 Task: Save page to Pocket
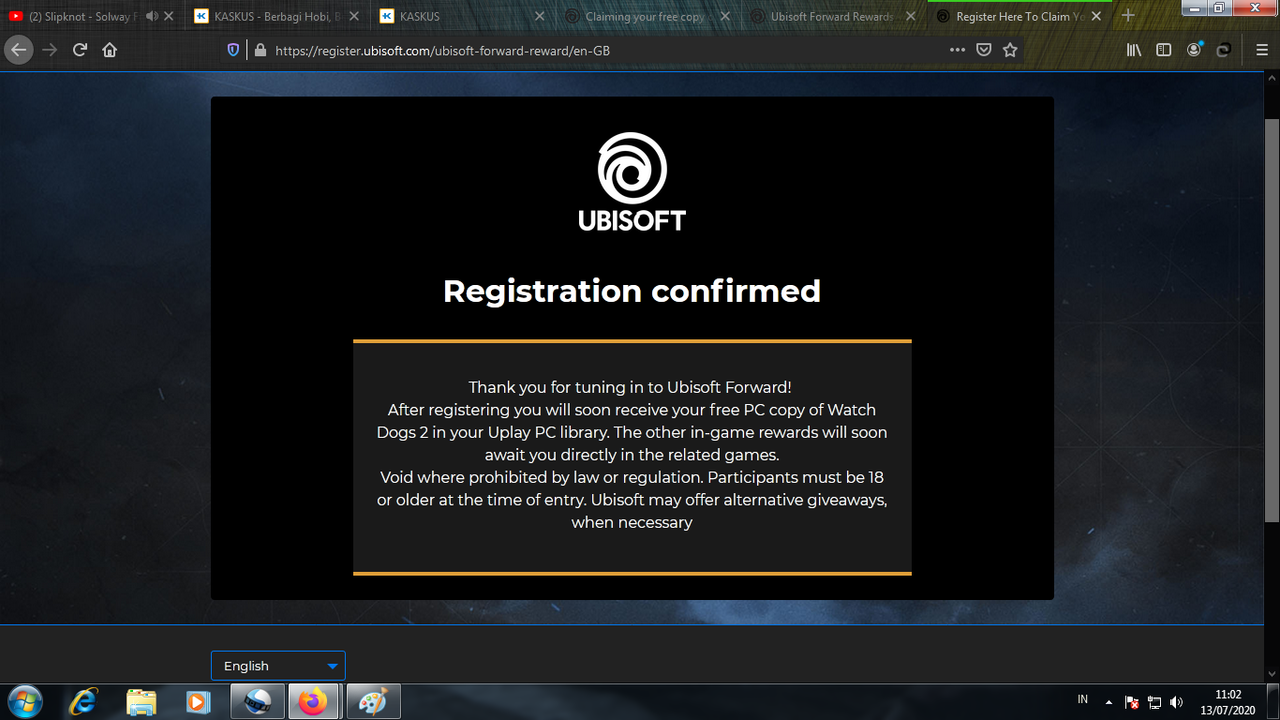984,50
